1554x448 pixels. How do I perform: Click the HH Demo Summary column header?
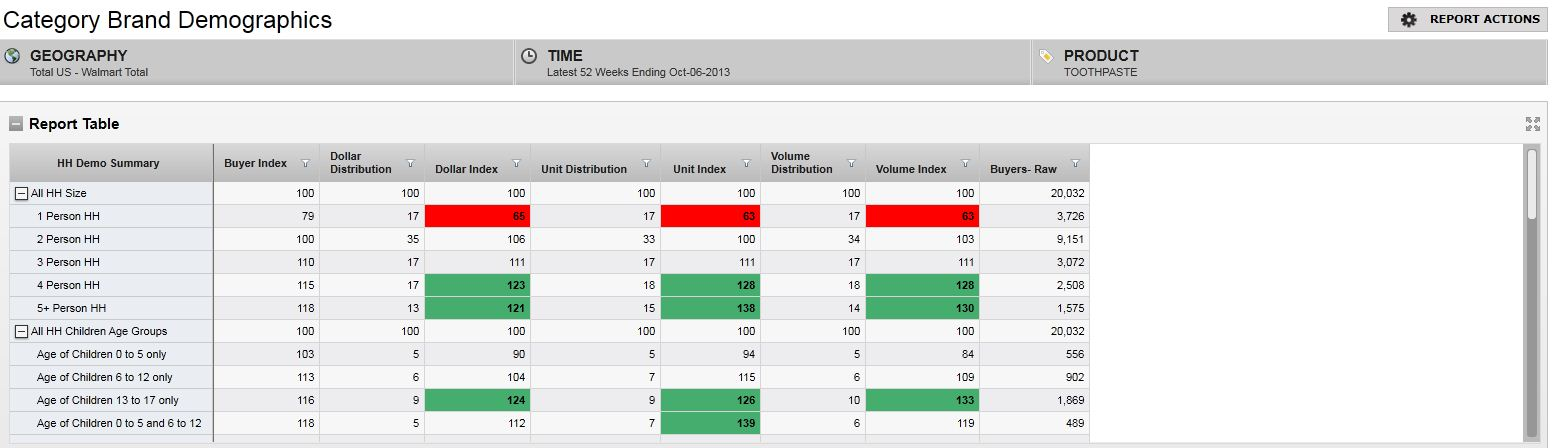click(108, 163)
